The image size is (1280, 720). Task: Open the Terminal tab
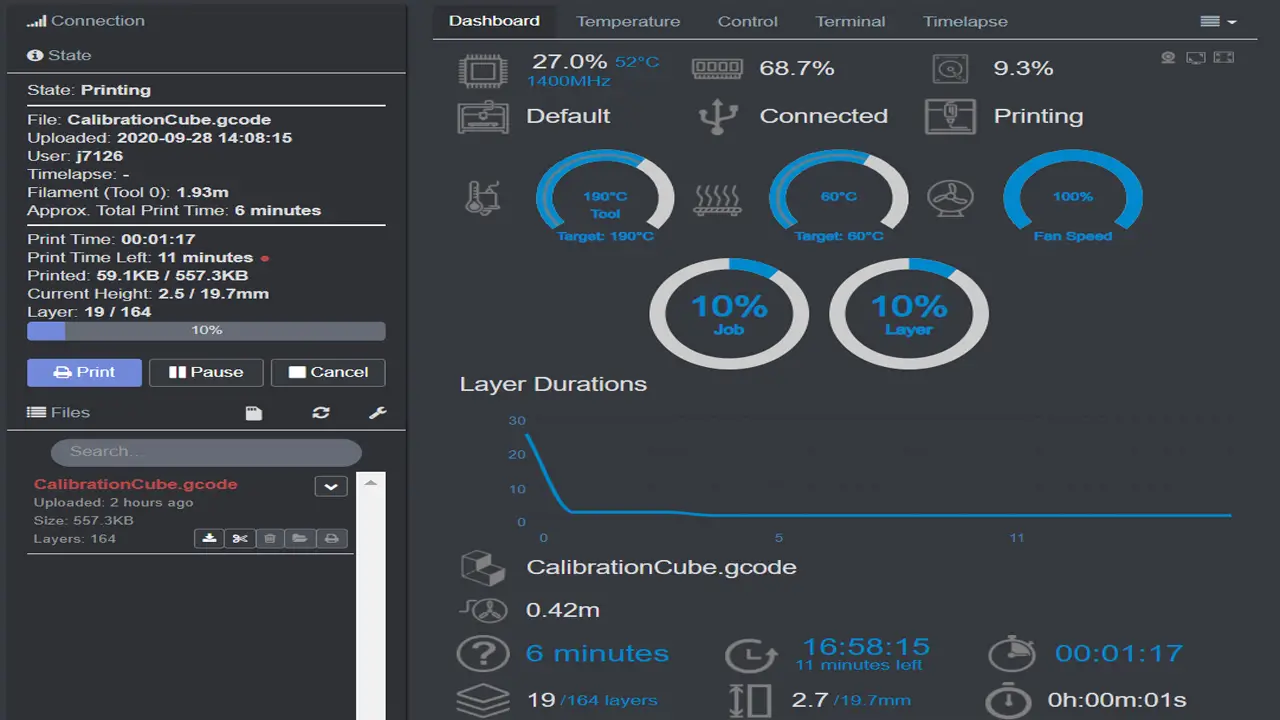click(850, 21)
